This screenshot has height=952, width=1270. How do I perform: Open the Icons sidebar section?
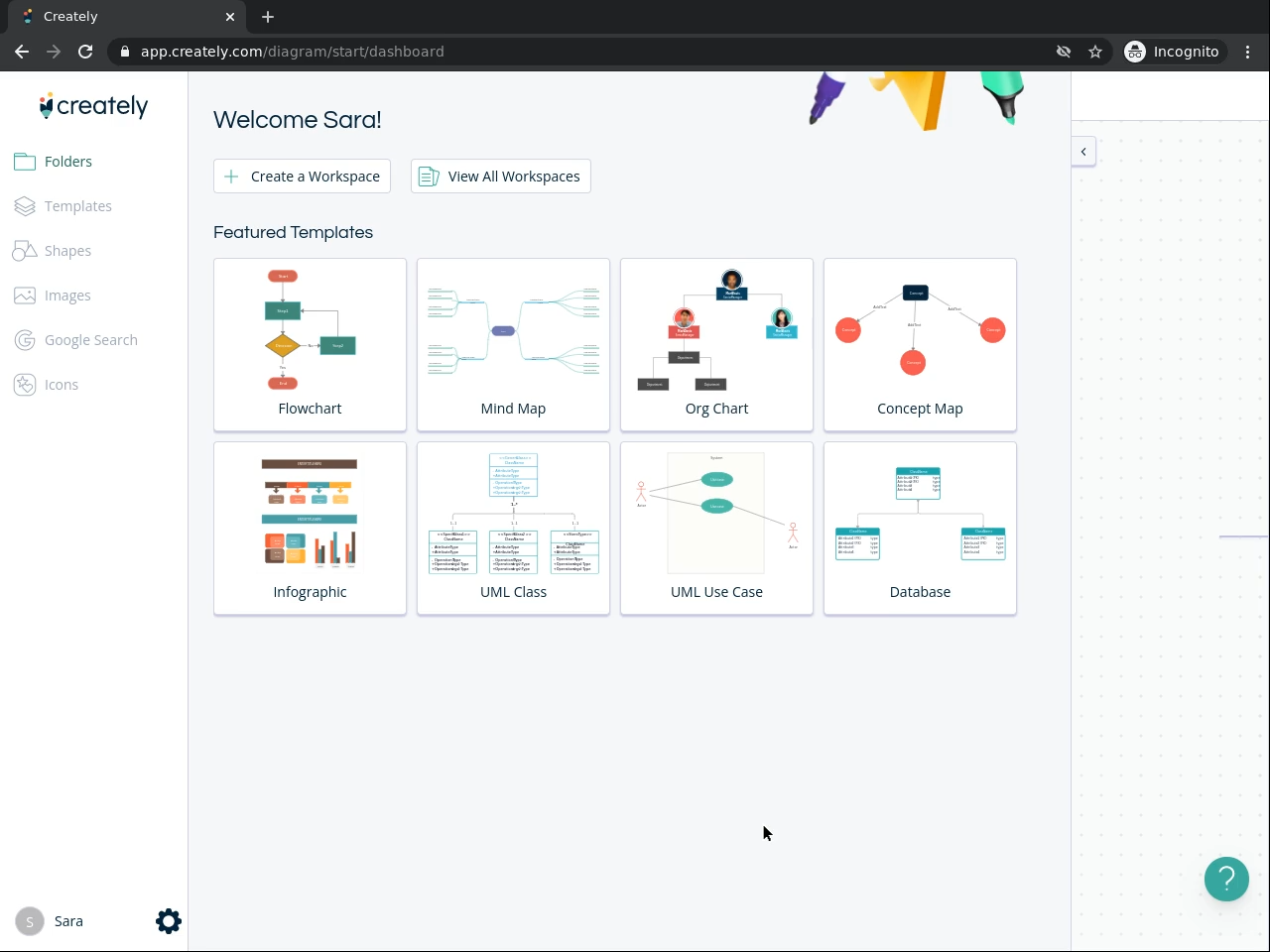pyautogui.click(x=47, y=385)
